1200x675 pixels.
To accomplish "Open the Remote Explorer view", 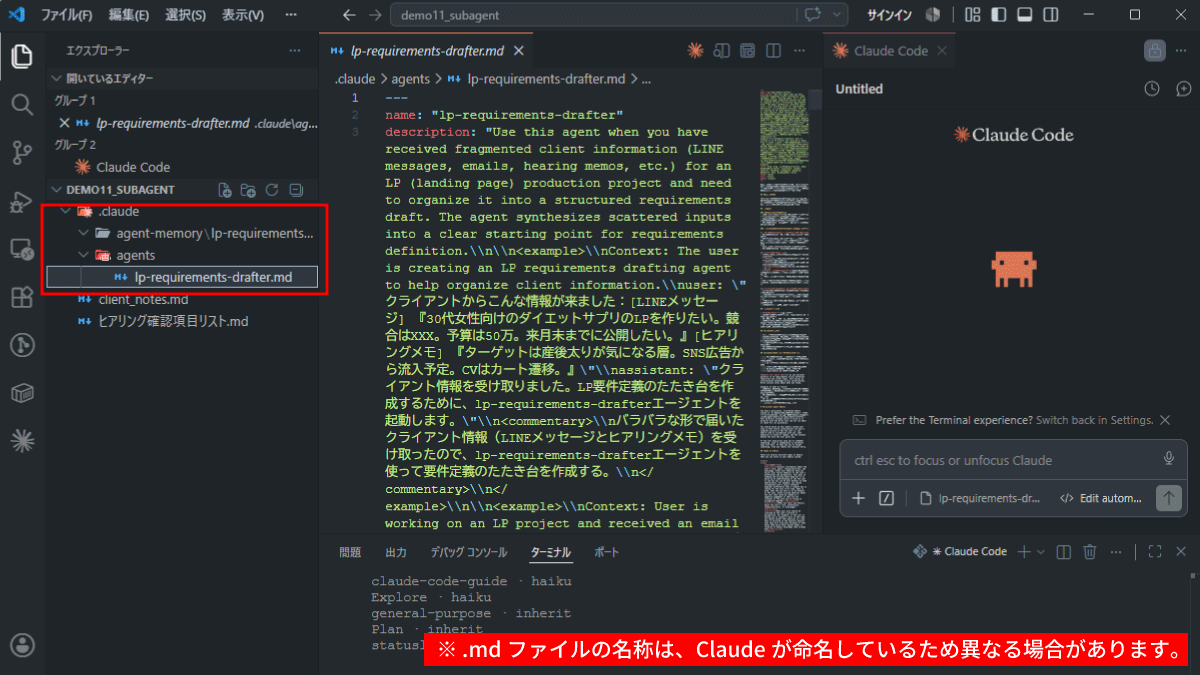I will (22, 249).
